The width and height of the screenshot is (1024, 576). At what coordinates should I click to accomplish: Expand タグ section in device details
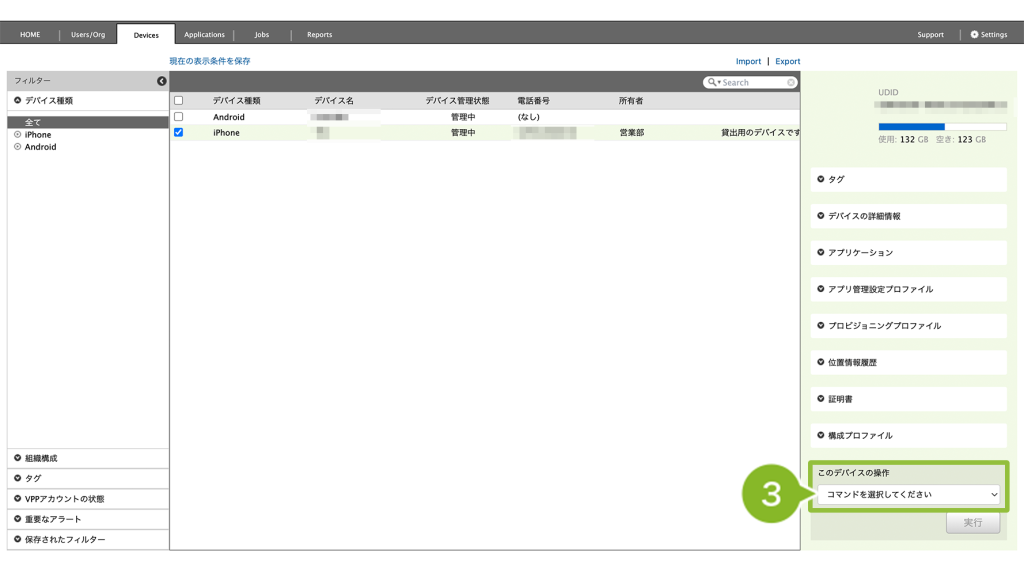click(908, 180)
